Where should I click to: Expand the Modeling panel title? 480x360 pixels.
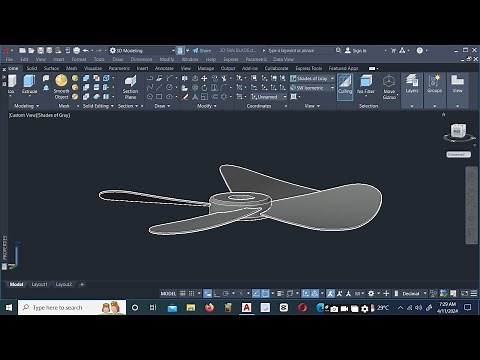(26, 106)
